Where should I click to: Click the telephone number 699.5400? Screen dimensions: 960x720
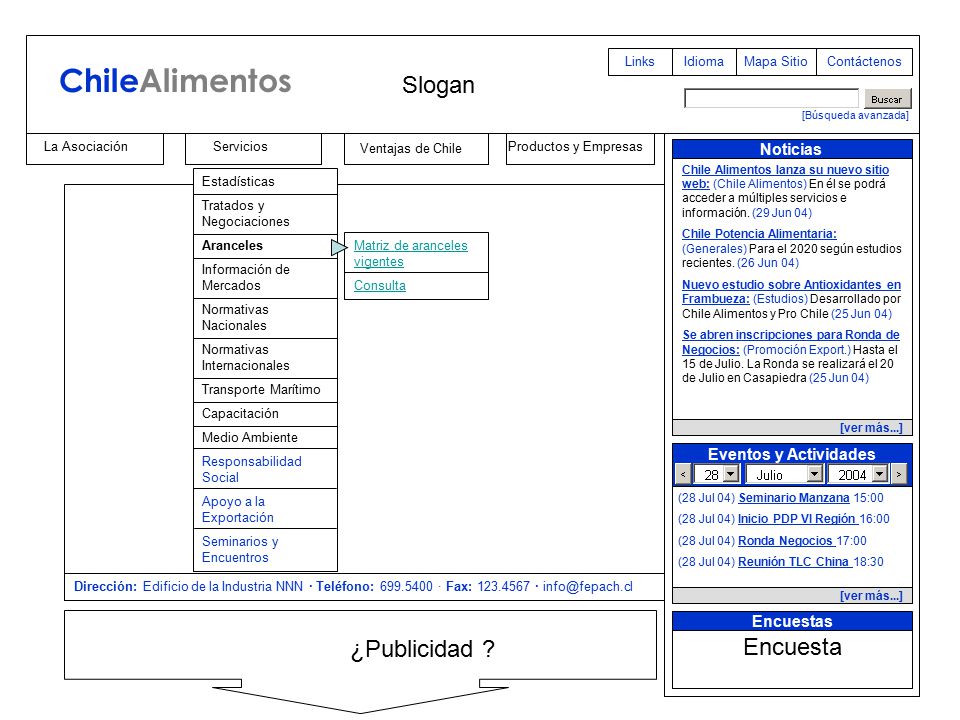pos(406,587)
